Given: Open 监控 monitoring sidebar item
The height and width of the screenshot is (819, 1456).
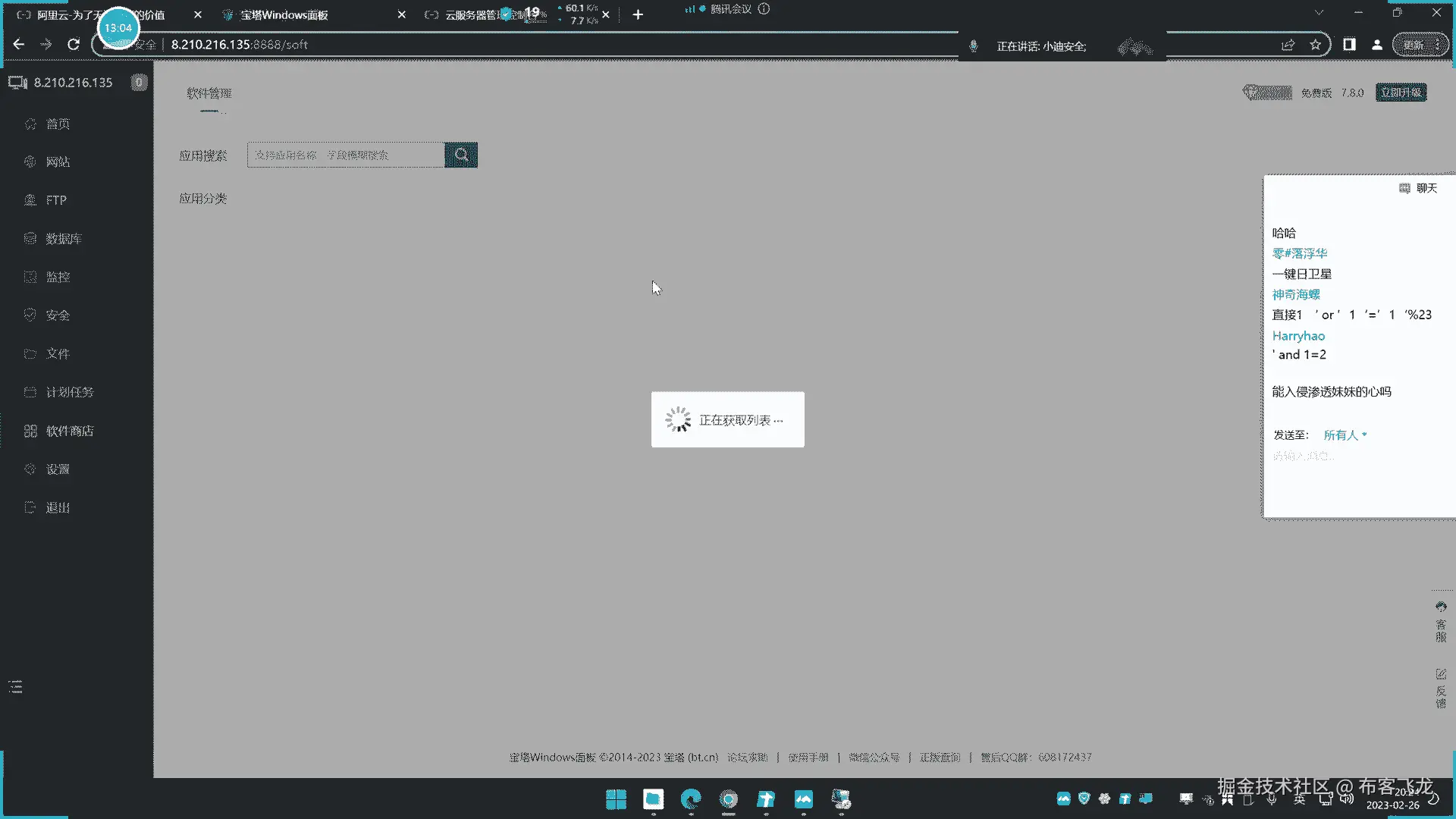Looking at the screenshot, I should click(58, 278).
